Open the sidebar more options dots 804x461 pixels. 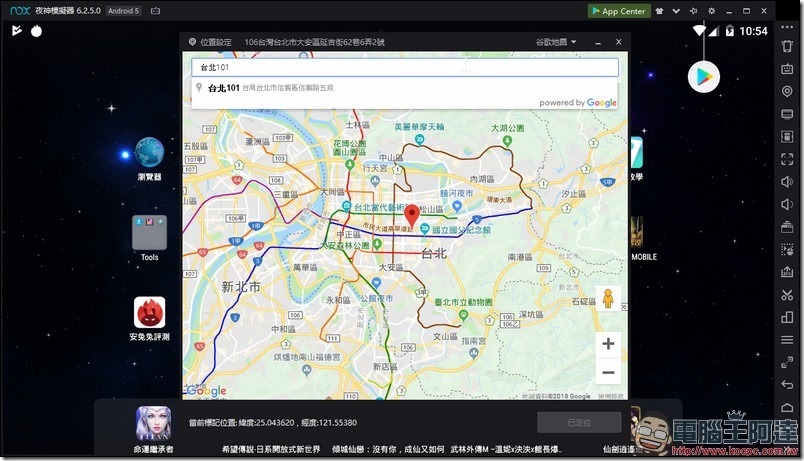point(787,27)
